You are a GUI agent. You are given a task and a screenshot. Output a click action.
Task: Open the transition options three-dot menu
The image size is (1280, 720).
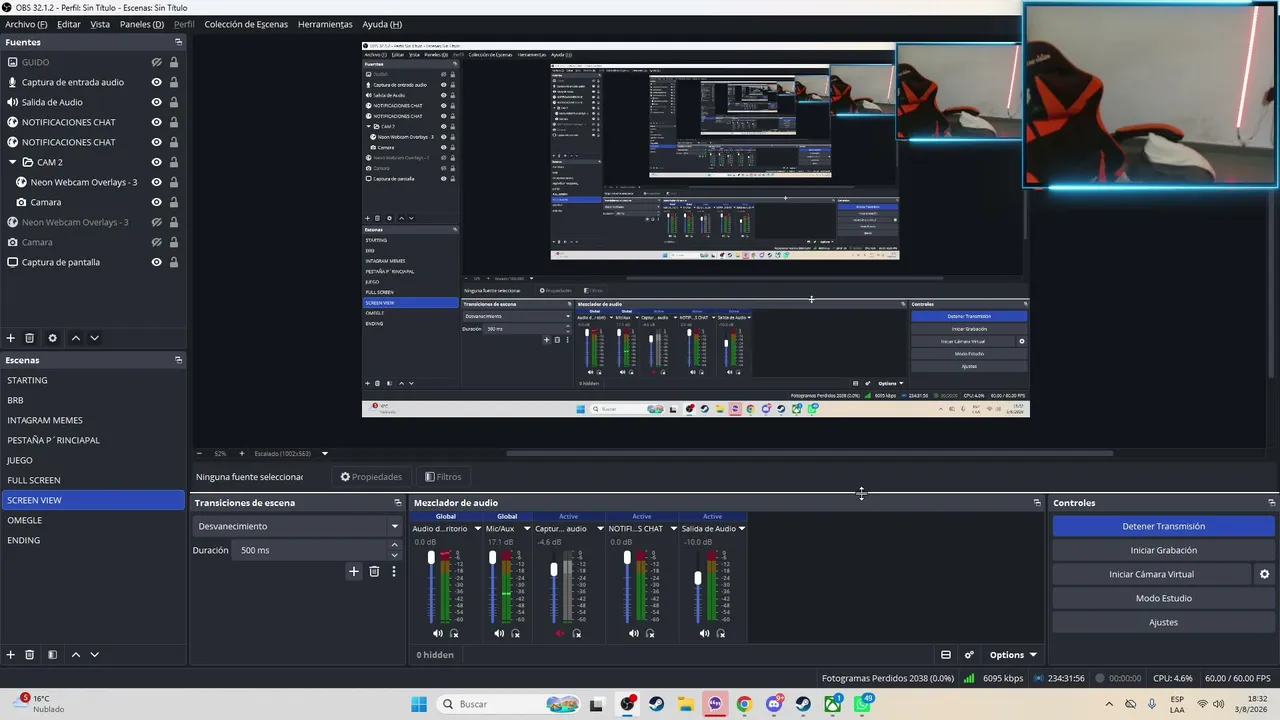pyautogui.click(x=394, y=571)
